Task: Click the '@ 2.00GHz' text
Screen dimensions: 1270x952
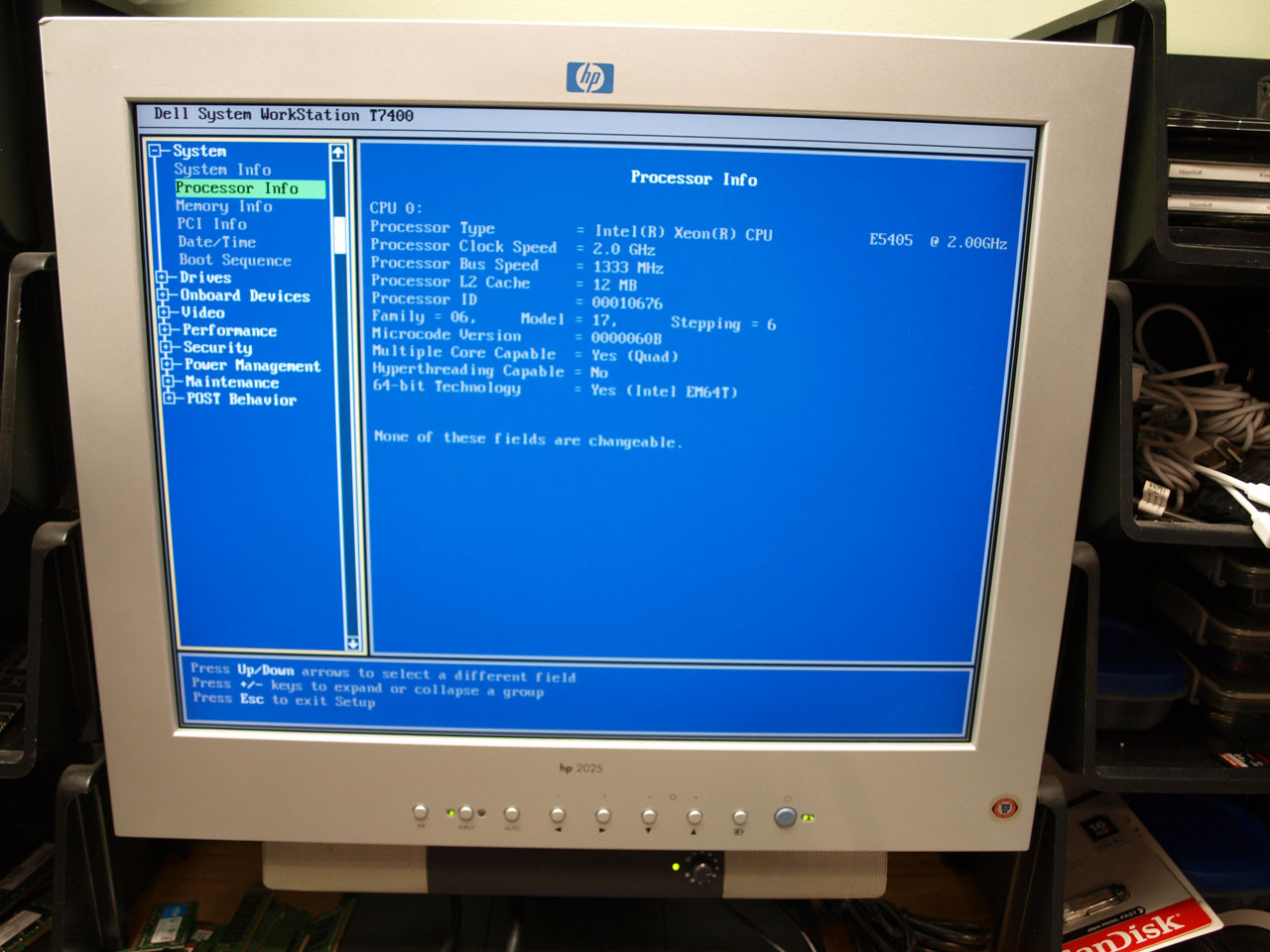Action: [x=968, y=242]
